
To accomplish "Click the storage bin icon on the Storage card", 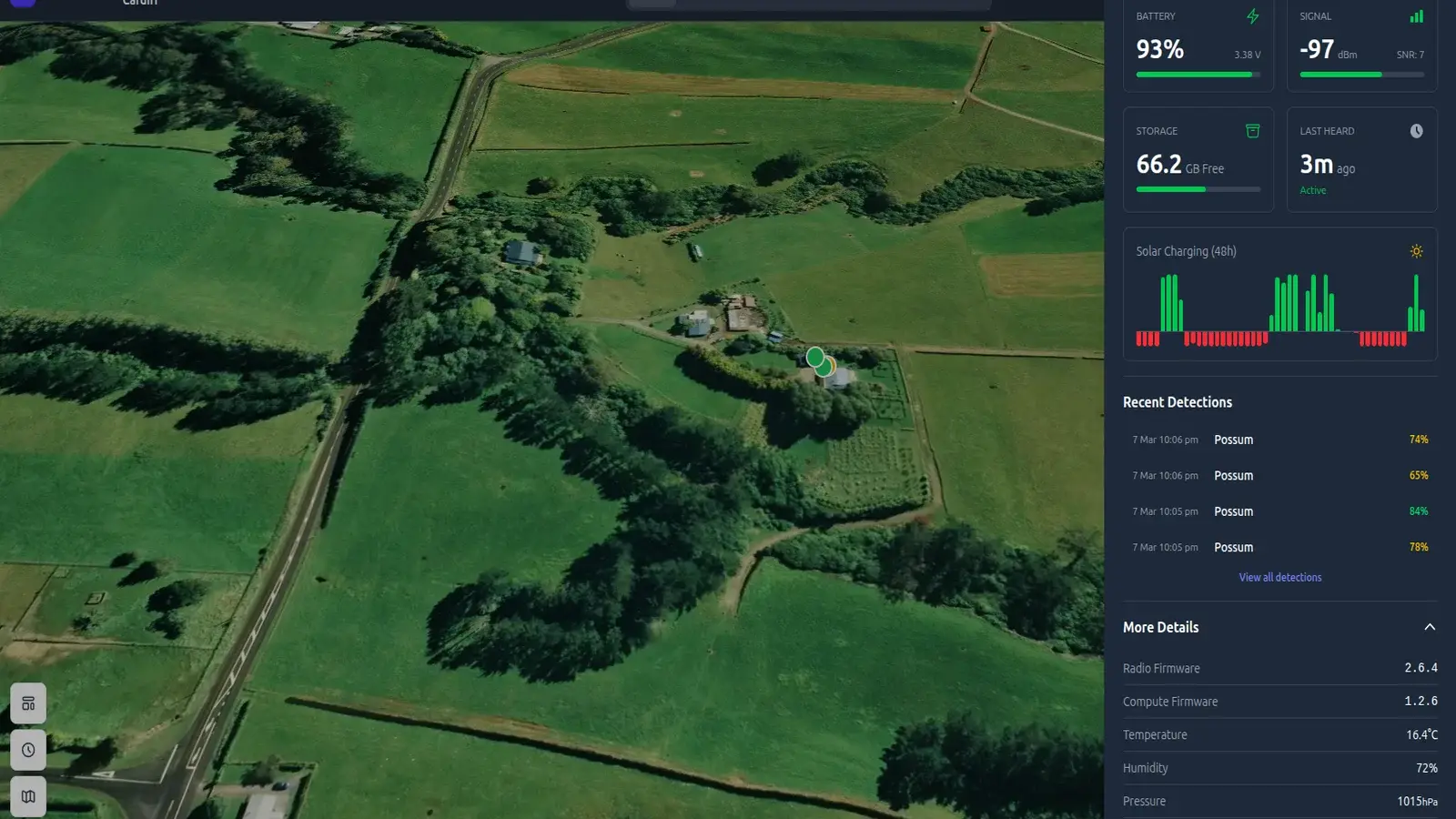I will click(1253, 130).
